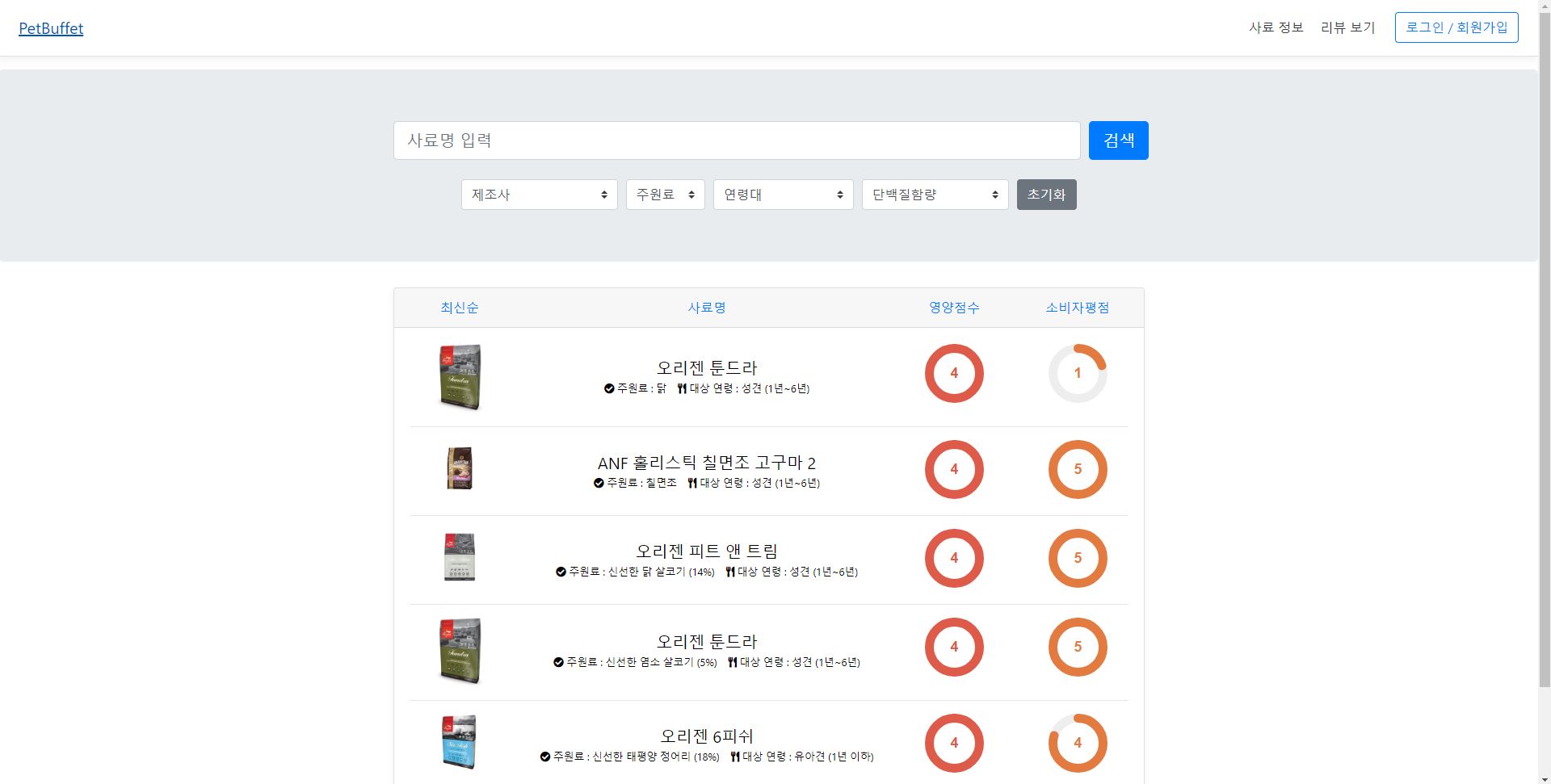
Task: Click the nutrition score ring for the 오리젠 툰드라 row with 염소 살코기
Action: pyautogui.click(x=954, y=647)
